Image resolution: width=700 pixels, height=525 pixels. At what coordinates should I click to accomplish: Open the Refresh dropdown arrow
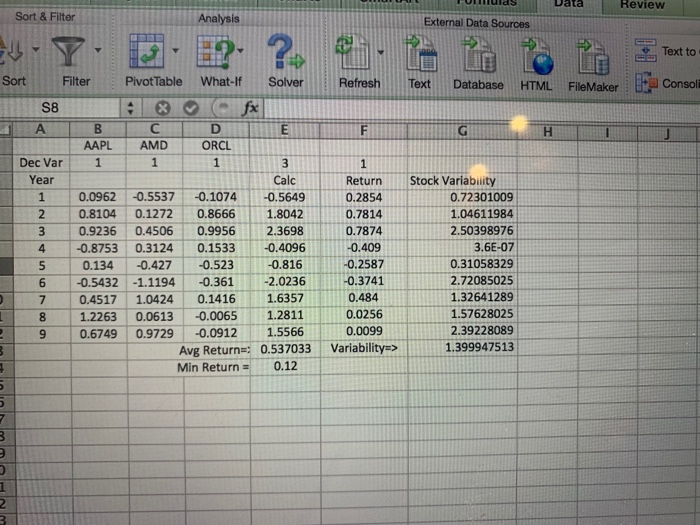(x=380, y=53)
